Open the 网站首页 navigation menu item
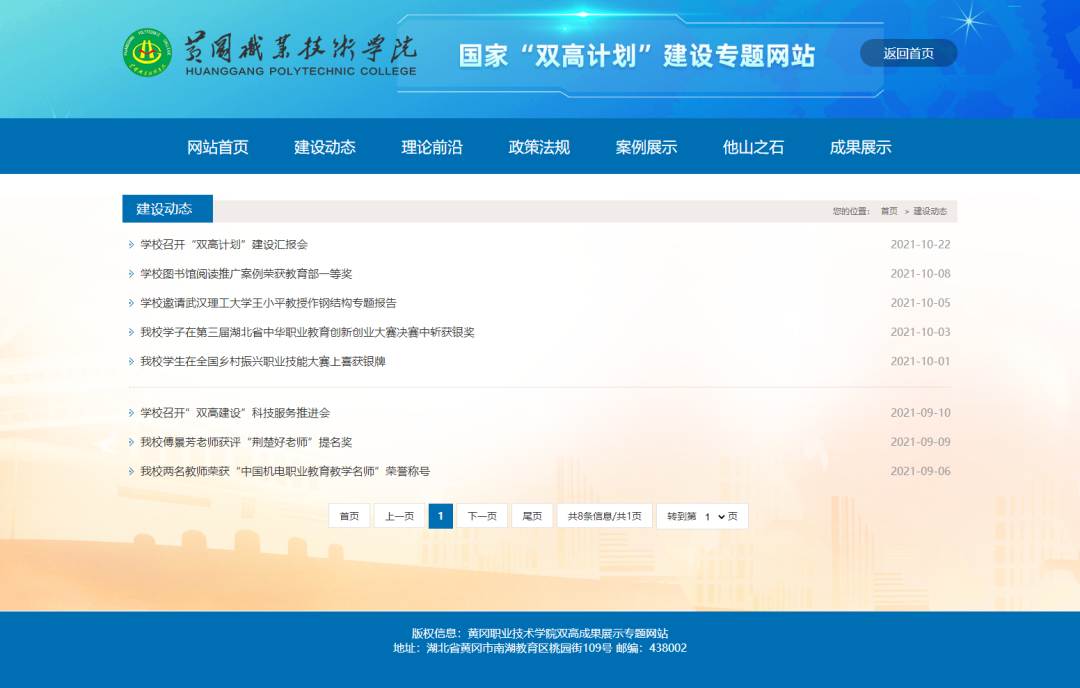1080x688 pixels. click(x=218, y=147)
